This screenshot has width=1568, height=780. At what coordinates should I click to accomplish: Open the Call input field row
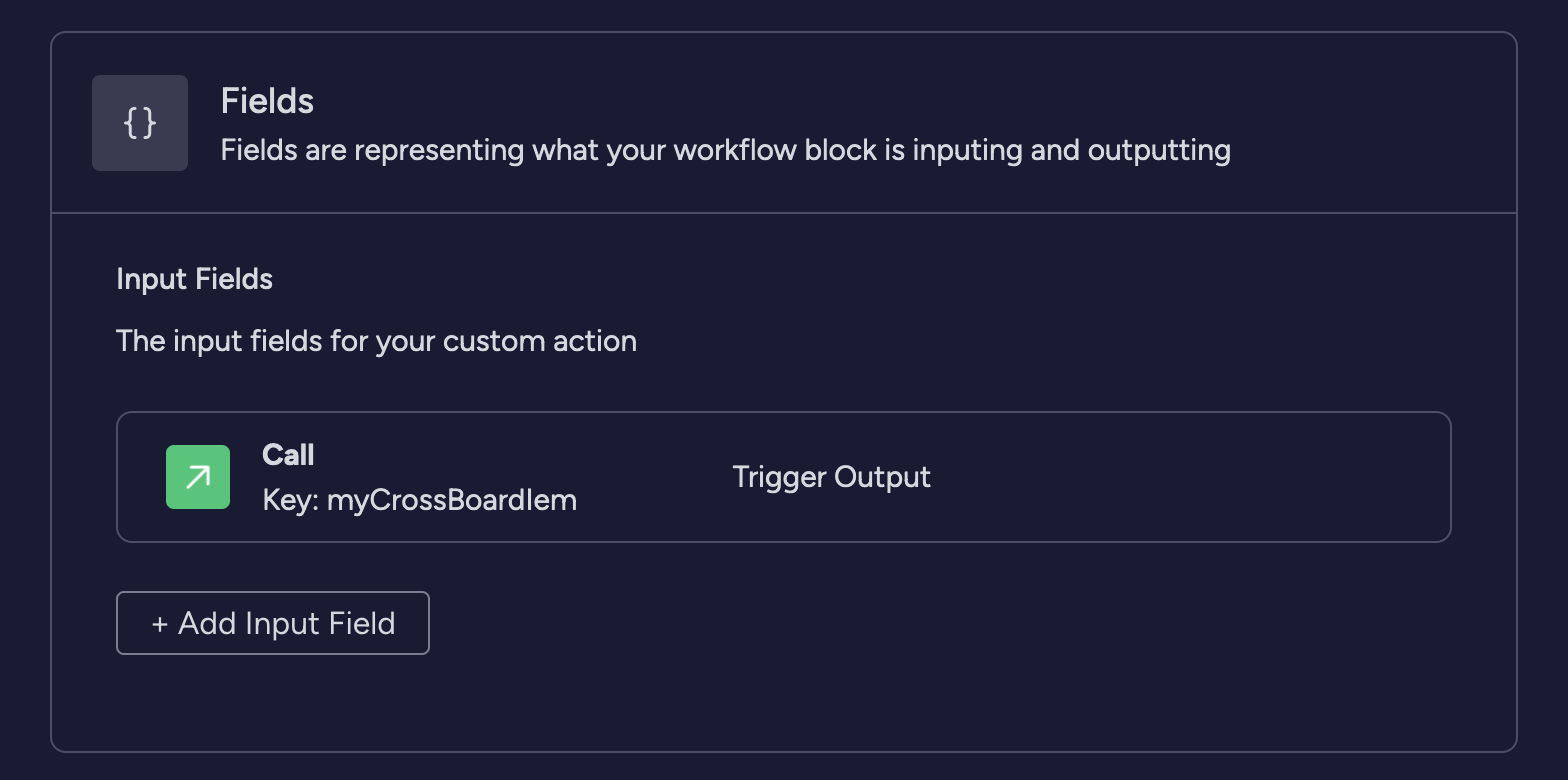click(784, 477)
